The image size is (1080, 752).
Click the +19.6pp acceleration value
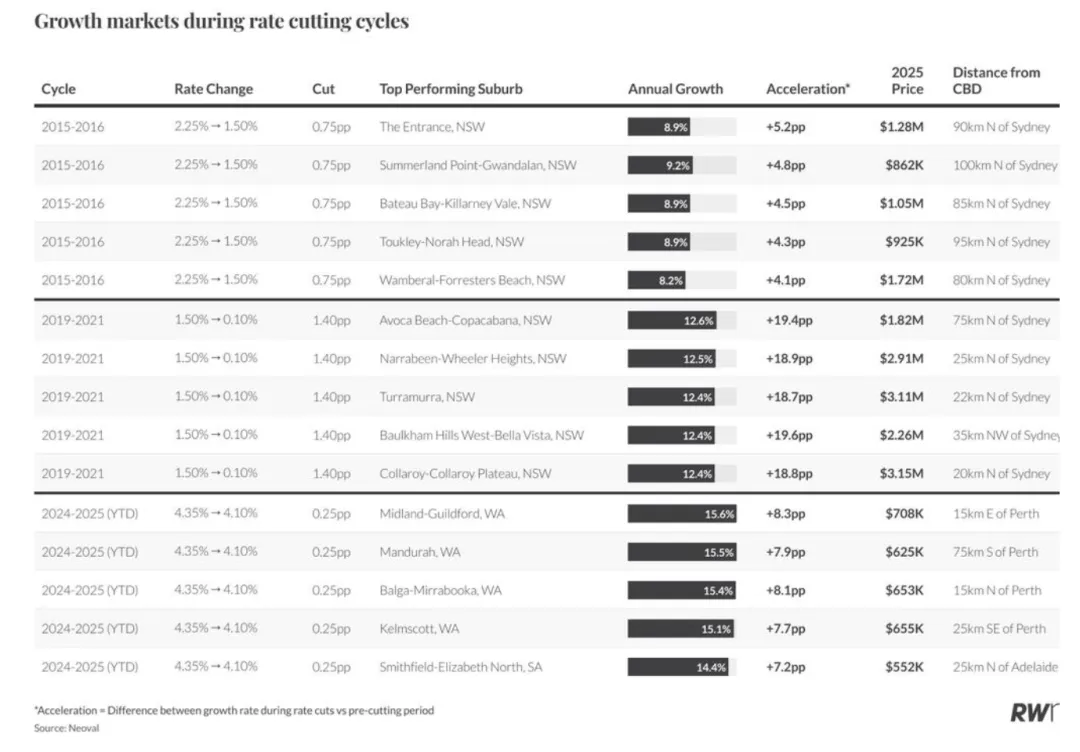[x=789, y=435]
